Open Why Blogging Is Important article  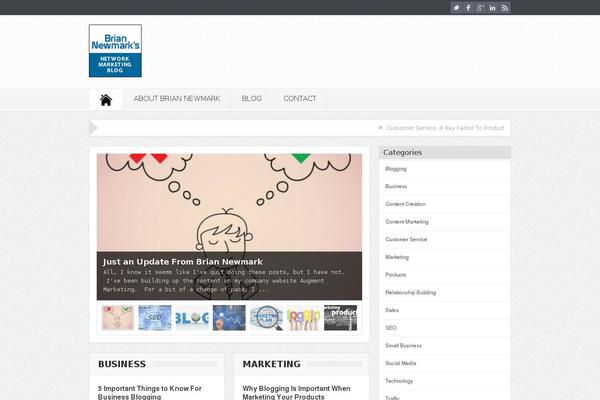(296, 392)
